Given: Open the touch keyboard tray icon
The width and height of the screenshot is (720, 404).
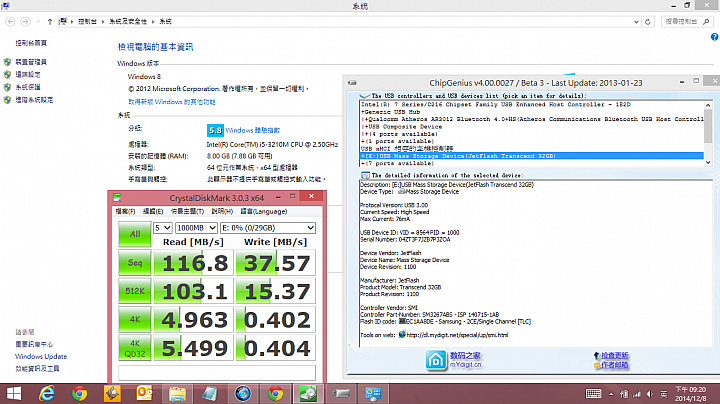Looking at the screenshot, I should click(x=593, y=394).
